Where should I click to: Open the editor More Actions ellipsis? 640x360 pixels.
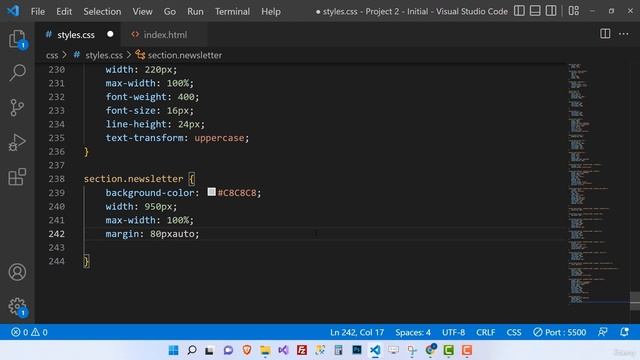tap(624, 34)
